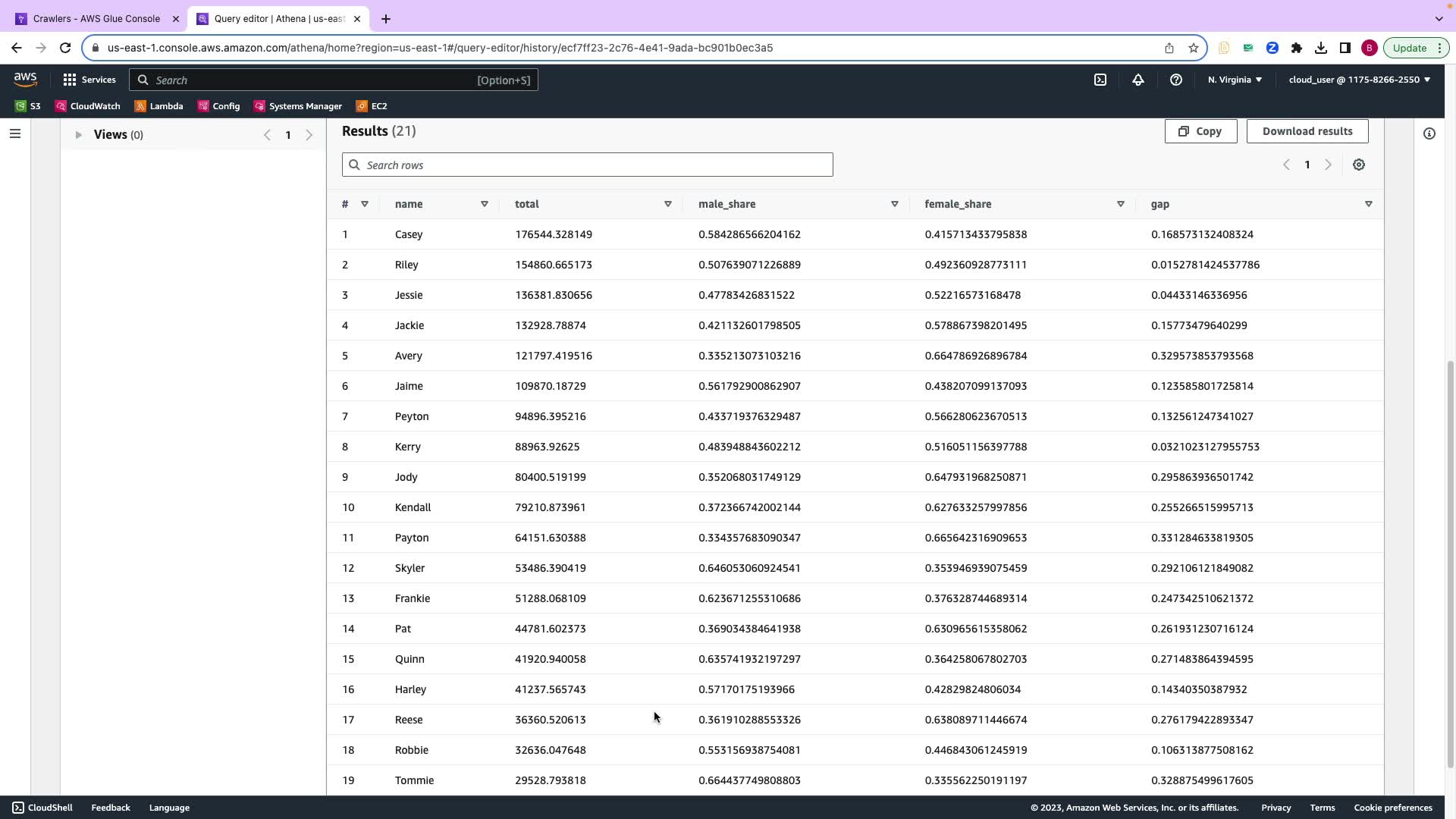Copy the query results
The width and height of the screenshot is (1456, 819).
tap(1200, 131)
